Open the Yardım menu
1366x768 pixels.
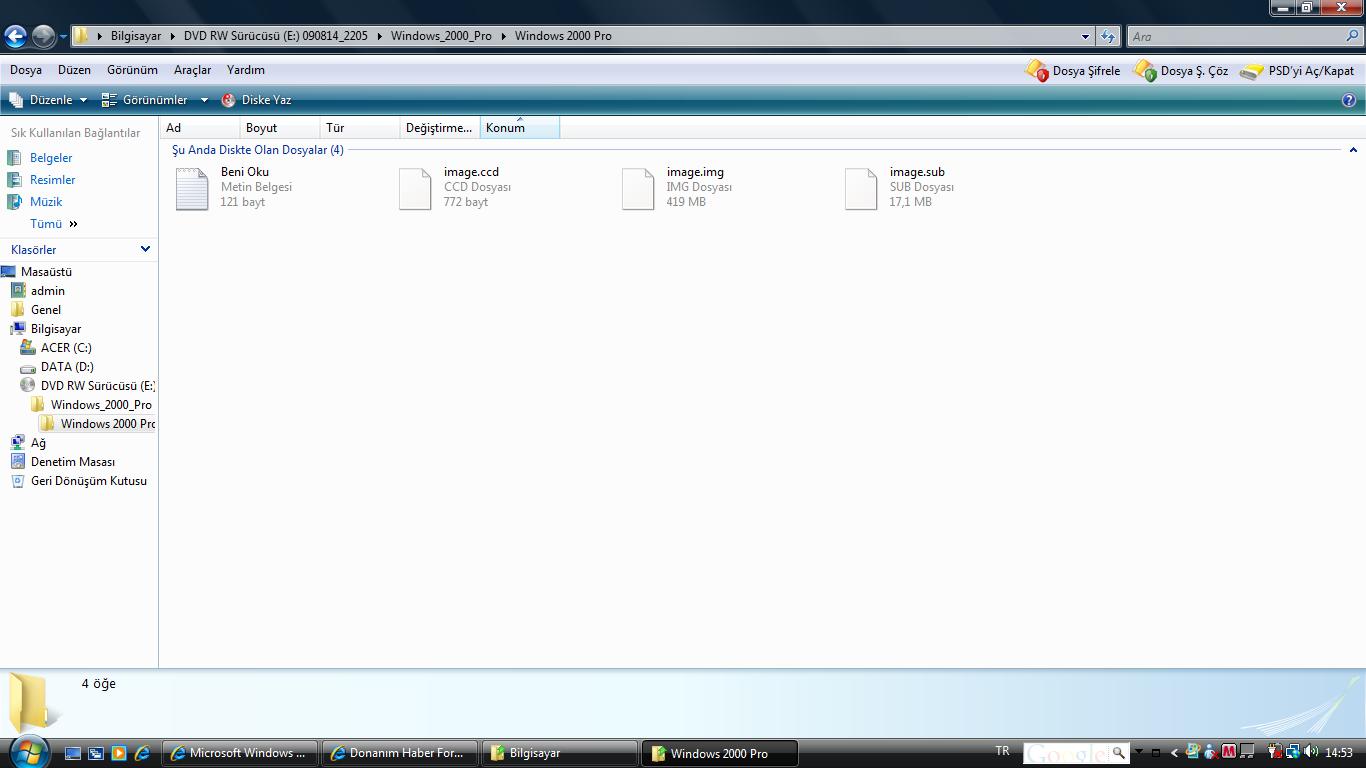[246, 70]
